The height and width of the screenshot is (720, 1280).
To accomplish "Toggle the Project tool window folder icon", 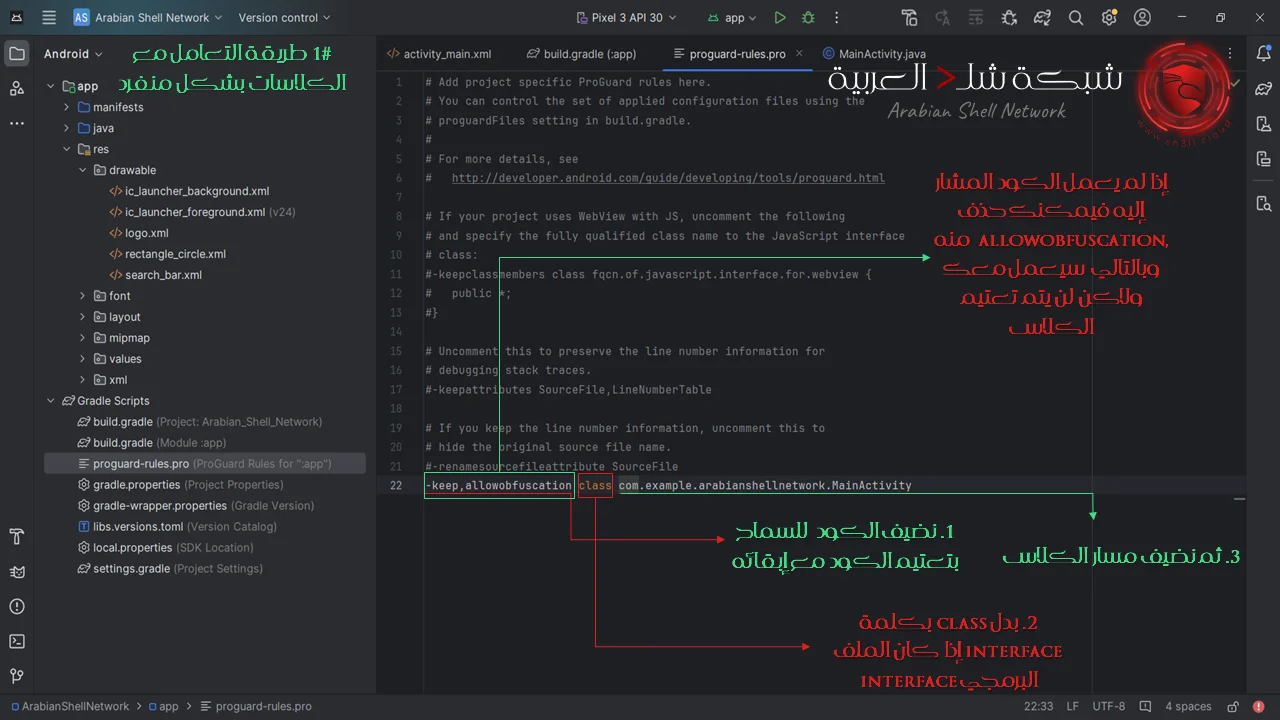I will pyautogui.click(x=17, y=54).
